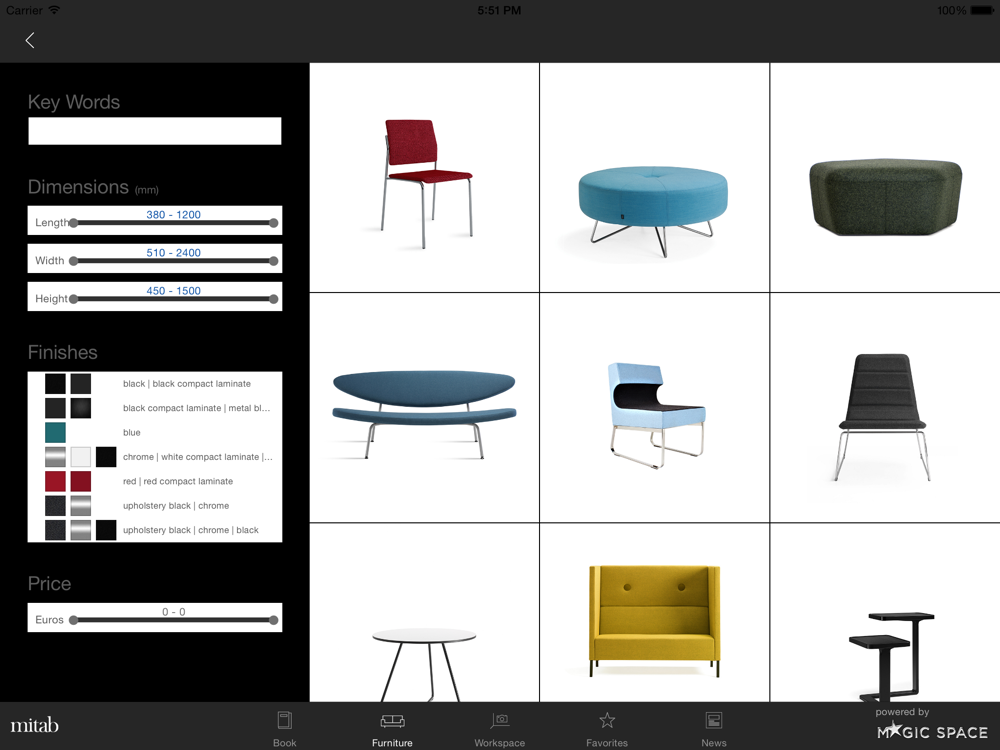The height and width of the screenshot is (750, 1000).
Task: Choose 'chrome | white compact laminate' finish
Action: pos(198,457)
